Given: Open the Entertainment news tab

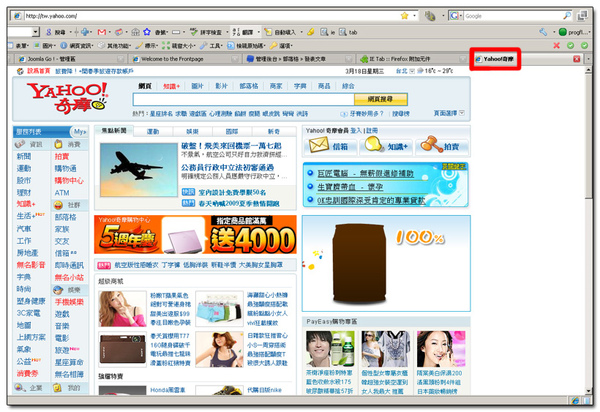Looking at the screenshot, I should [x=192, y=131].
